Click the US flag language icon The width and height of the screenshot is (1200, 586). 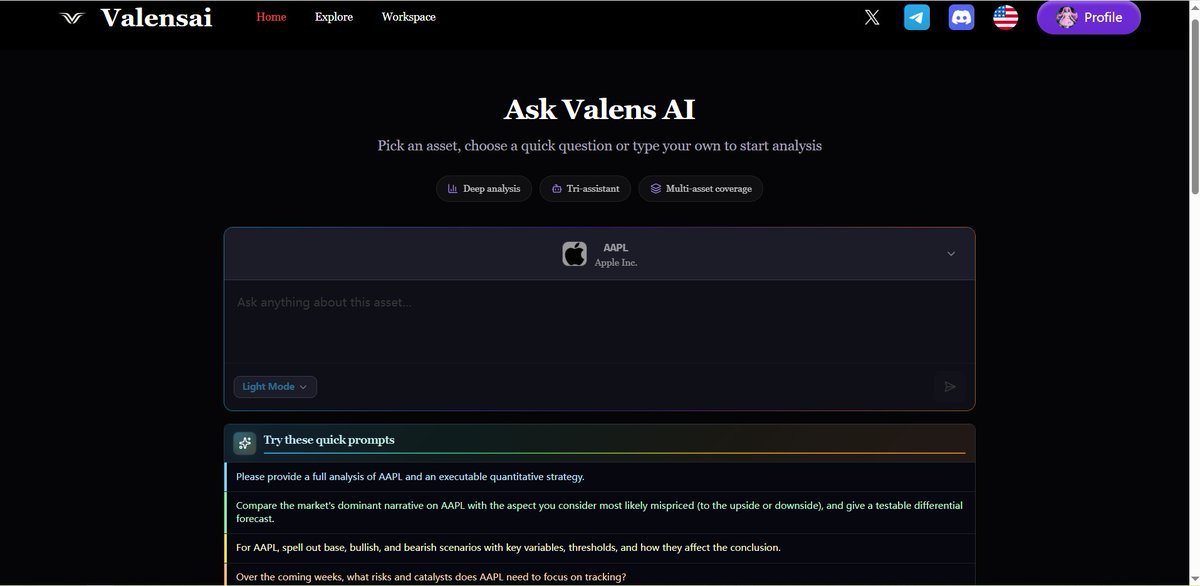click(x=1005, y=17)
